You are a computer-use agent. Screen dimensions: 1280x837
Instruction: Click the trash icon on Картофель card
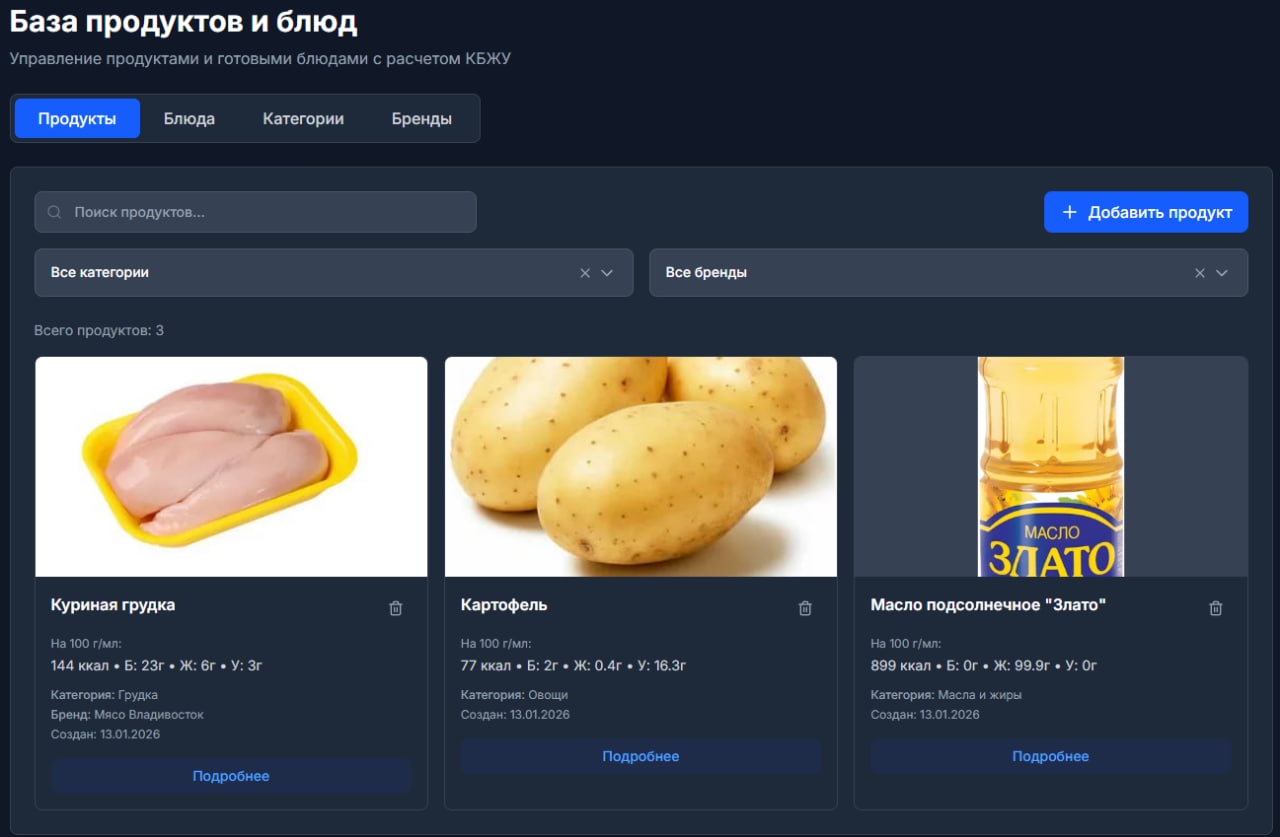click(805, 608)
